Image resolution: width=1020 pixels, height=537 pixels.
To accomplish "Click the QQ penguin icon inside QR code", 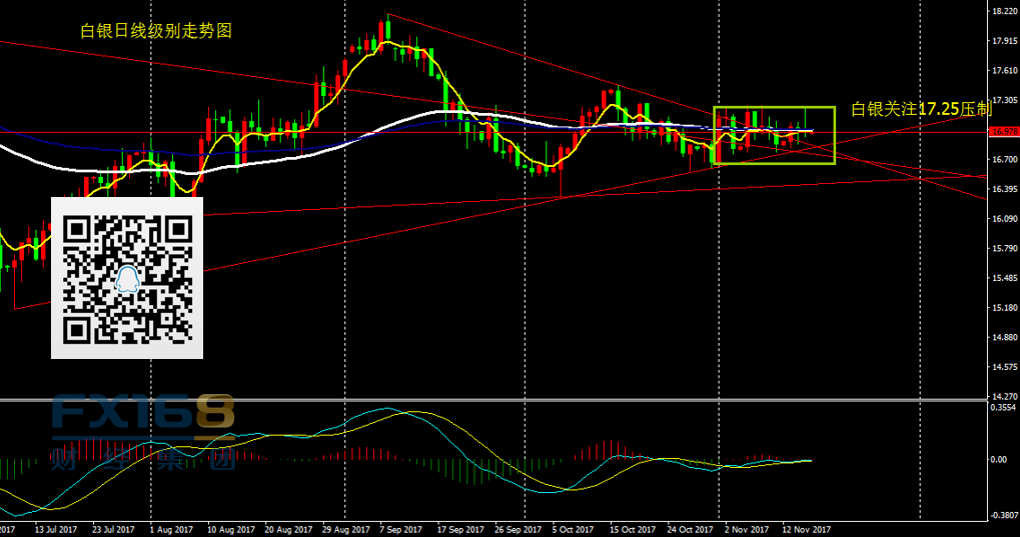I will point(127,278).
